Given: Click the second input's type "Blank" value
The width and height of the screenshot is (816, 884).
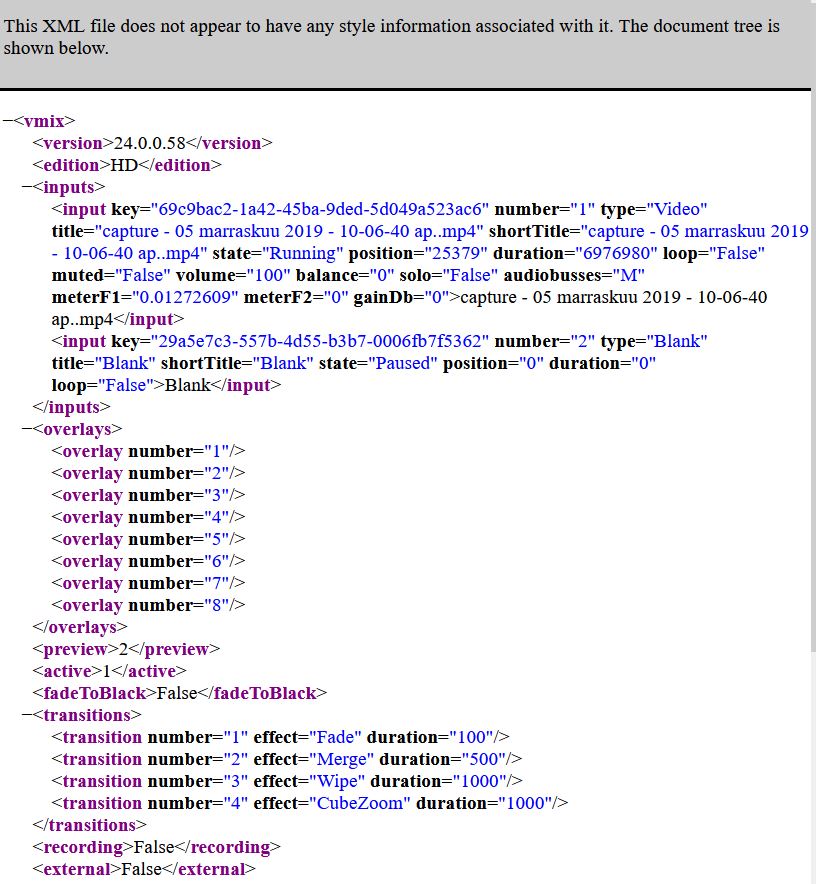Looking at the screenshot, I should pos(677,341).
